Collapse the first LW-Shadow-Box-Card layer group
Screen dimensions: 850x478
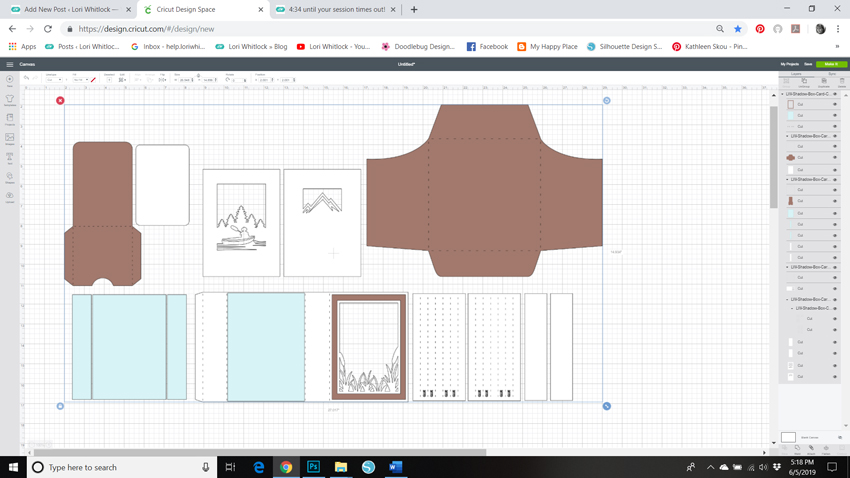tap(783, 94)
